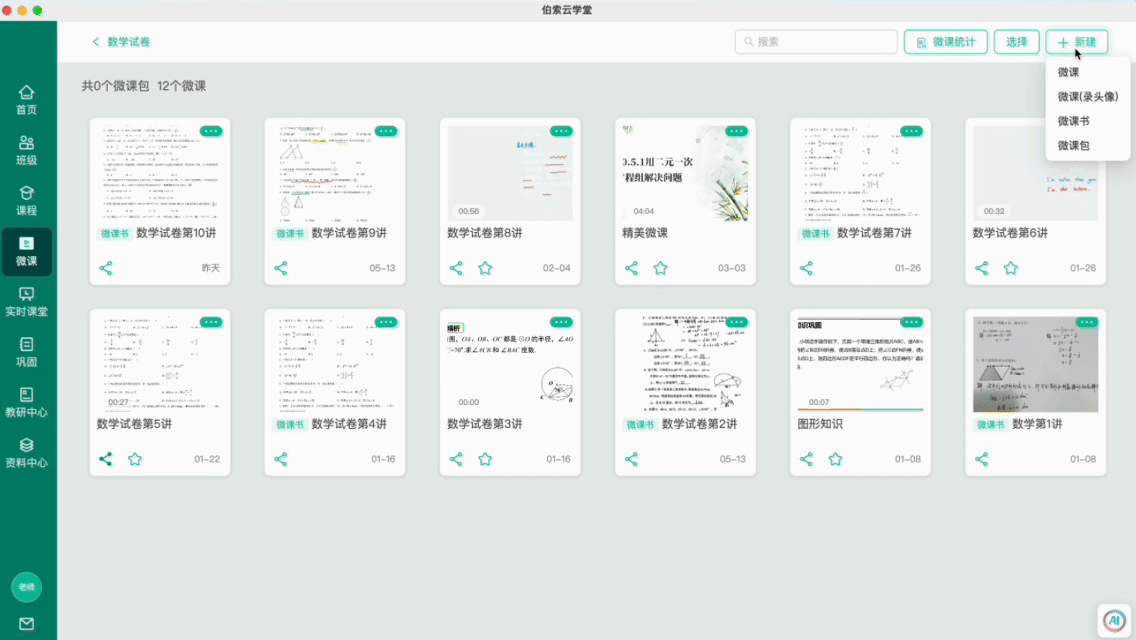Open the 实时课堂 sidebar item

tap(26, 302)
